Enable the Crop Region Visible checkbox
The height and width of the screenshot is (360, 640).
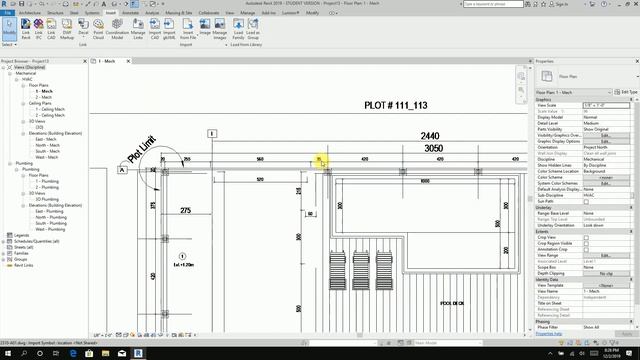tap(586, 244)
